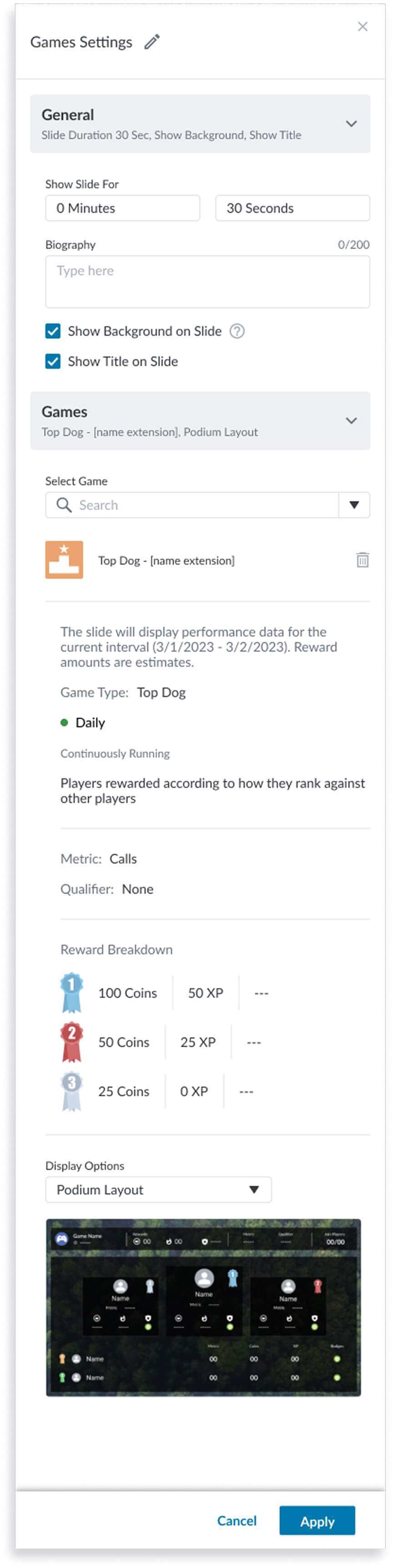
Task: Click the pencil edit icon beside Games Settings
Action: pos(151,42)
